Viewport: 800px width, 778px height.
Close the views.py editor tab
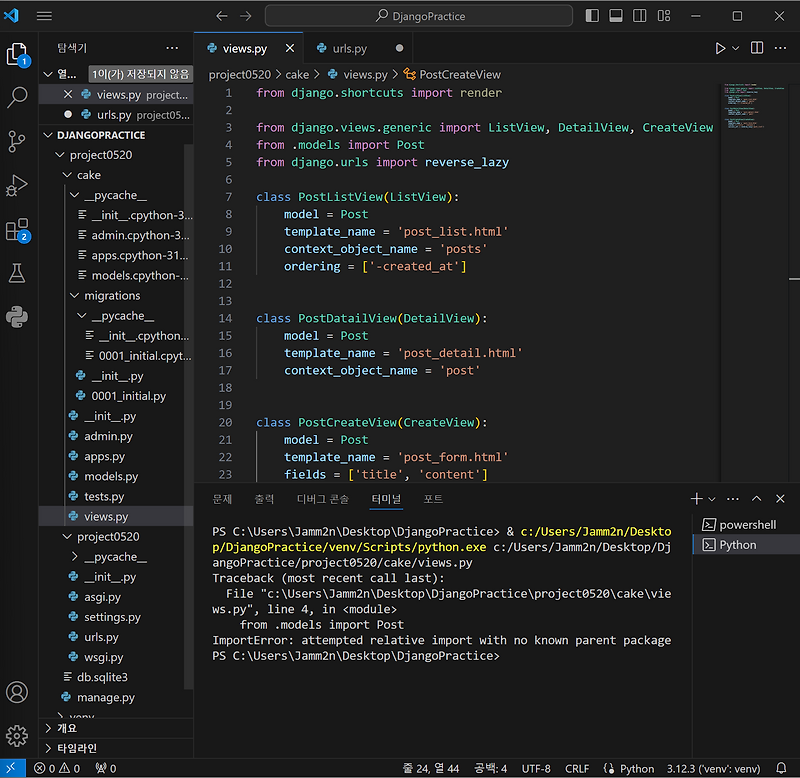(290, 48)
